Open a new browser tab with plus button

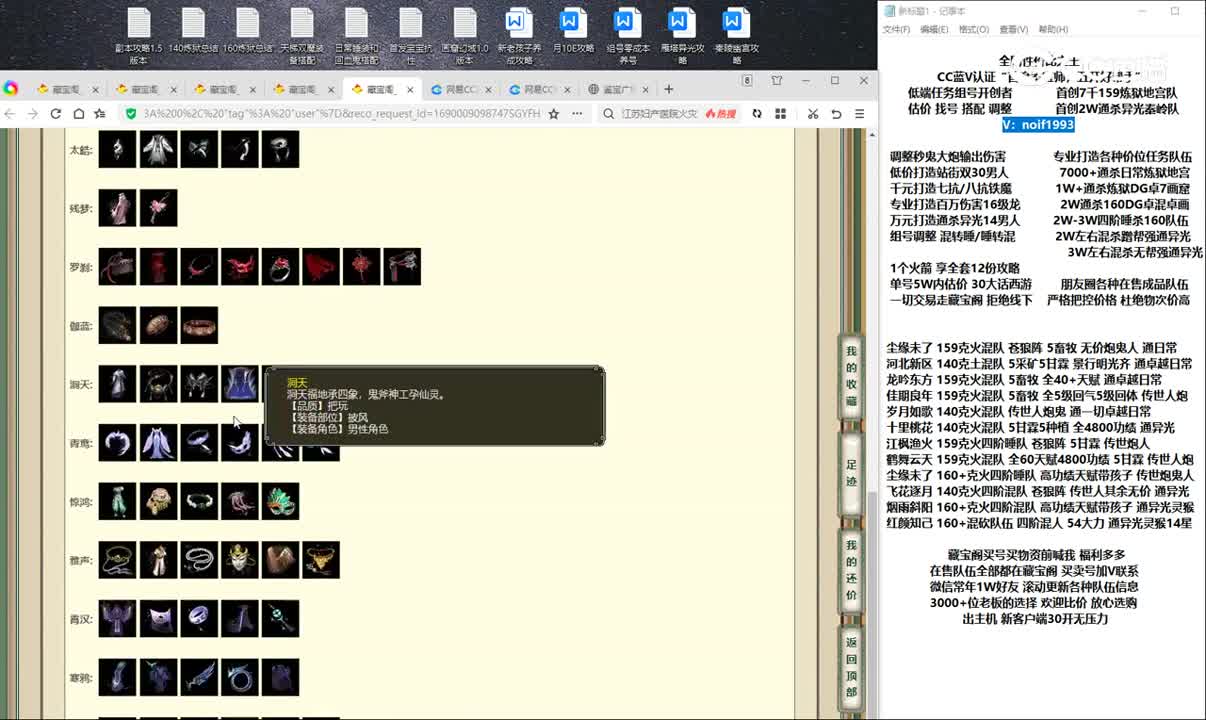pyautogui.click(x=668, y=89)
